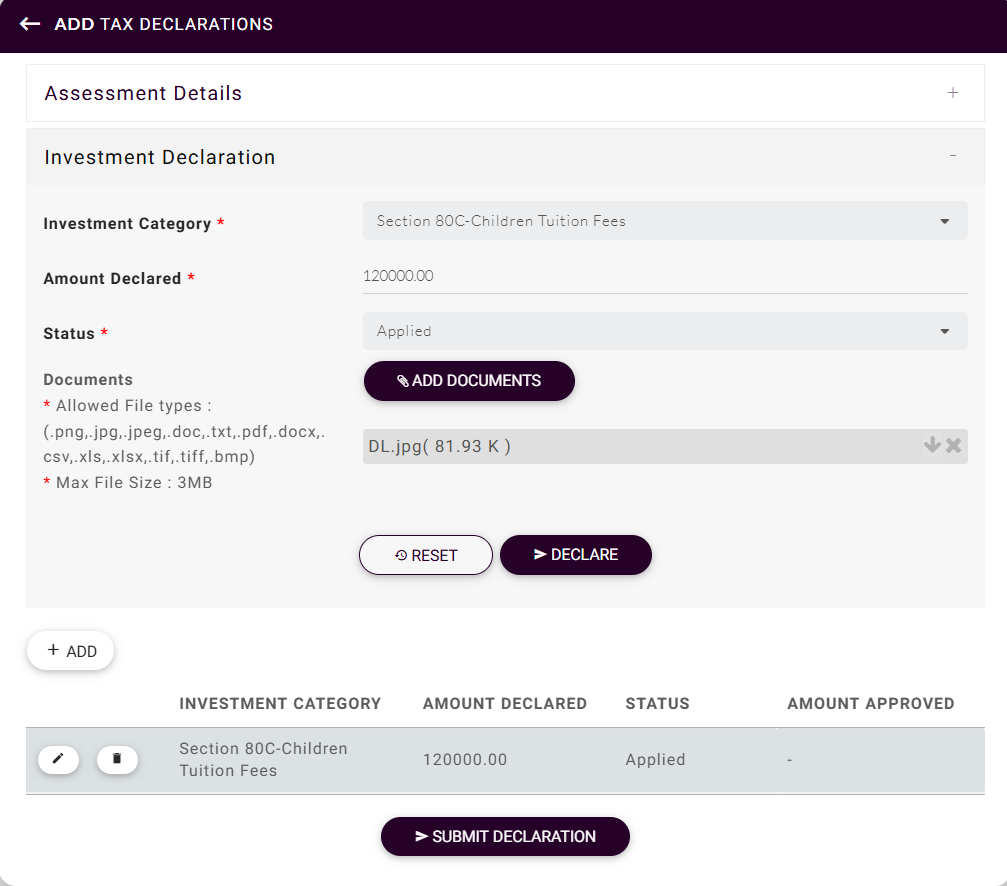Click trash delete icon in table row
1007x886 pixels.
click(x=117, y=760)
